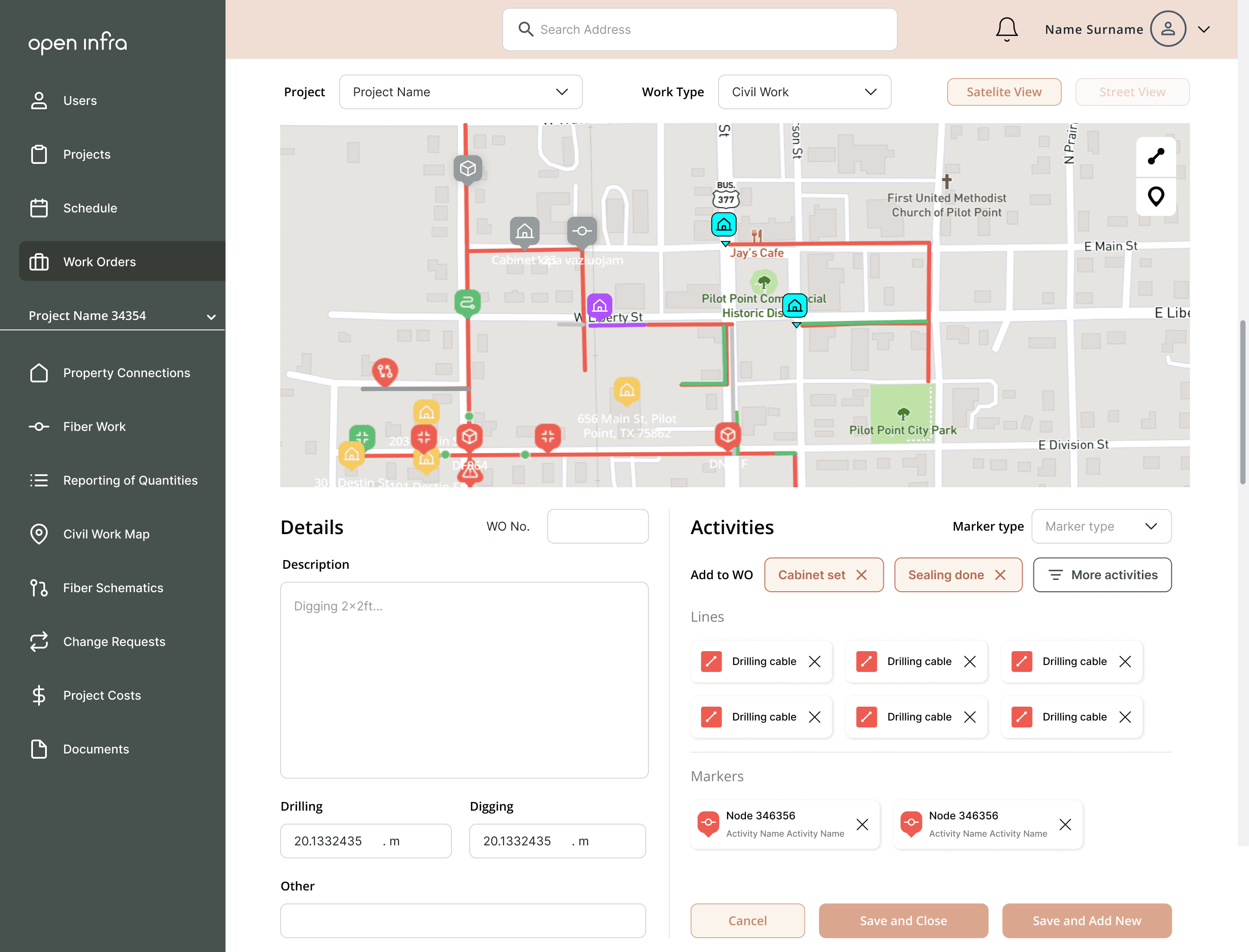Open Fiber Schematics from the sidebar
This screenshot has height=952, width=1249.
pos(113,588)
